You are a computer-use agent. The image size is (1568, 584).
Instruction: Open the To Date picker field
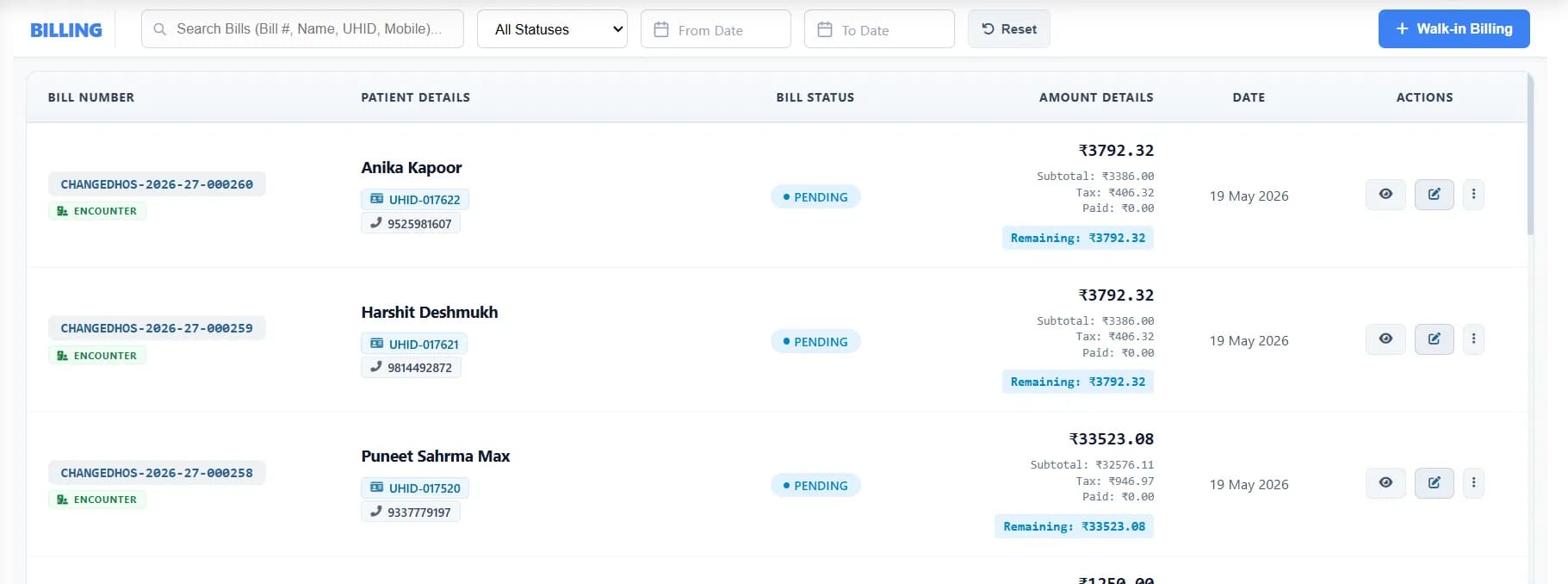(879, 29)
